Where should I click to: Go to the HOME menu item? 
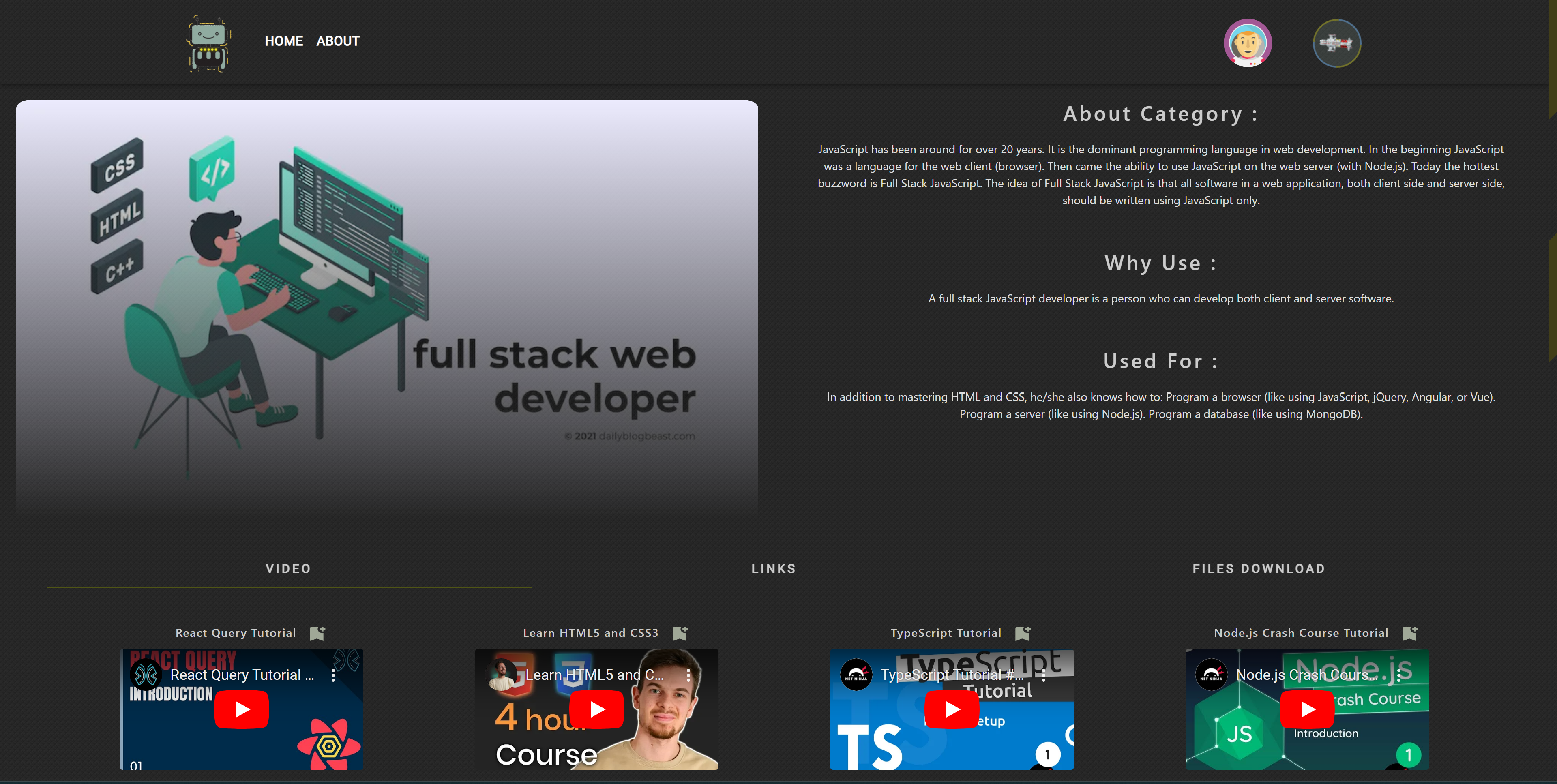tap(283, 41)
